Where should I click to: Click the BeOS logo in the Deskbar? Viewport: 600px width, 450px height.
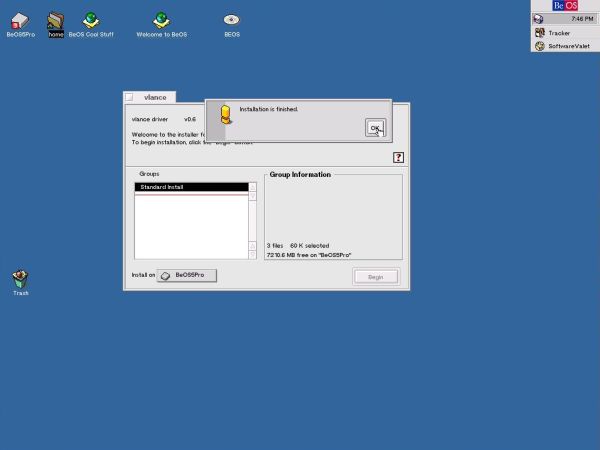[x=565, y=5]
